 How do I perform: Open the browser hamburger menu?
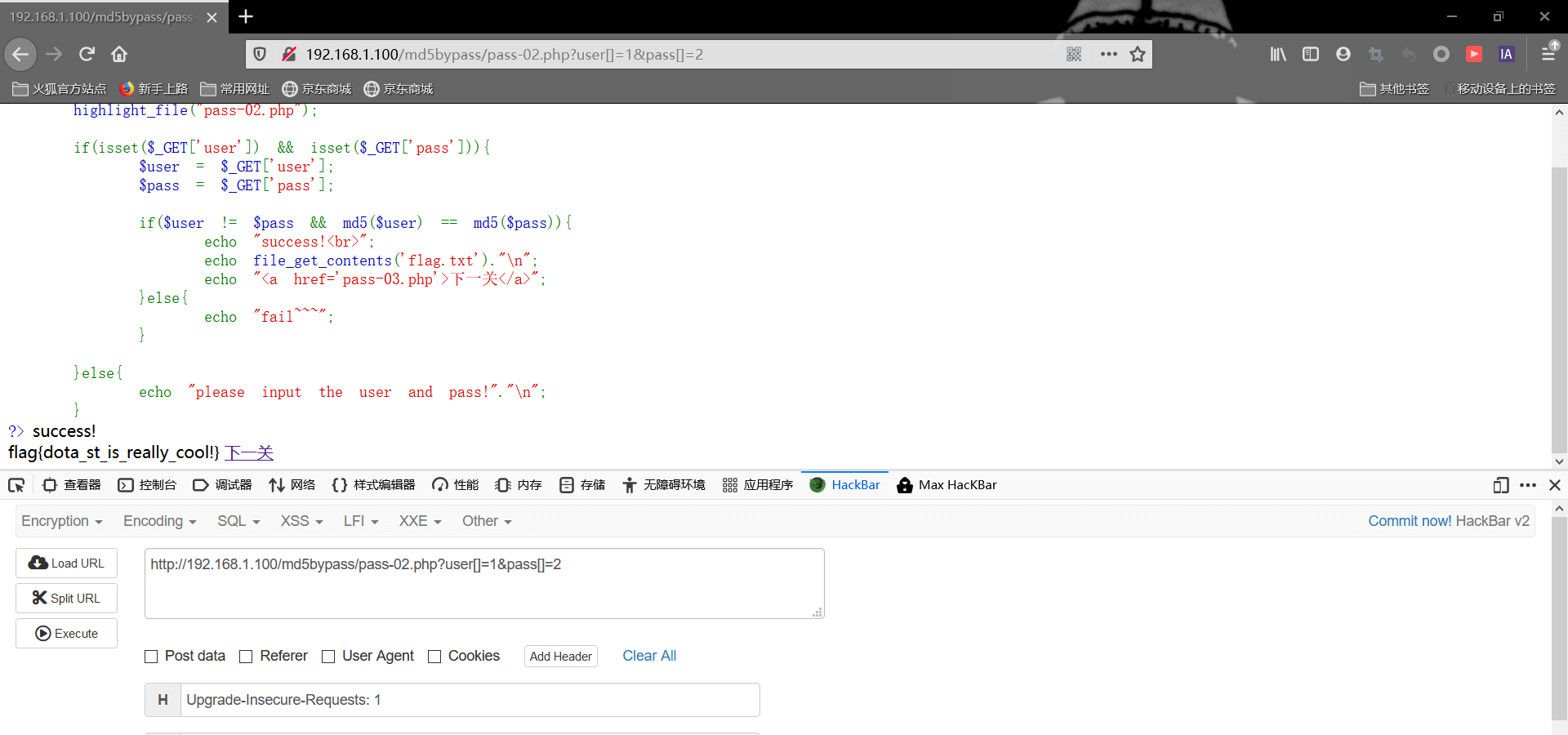[1548, 54]
